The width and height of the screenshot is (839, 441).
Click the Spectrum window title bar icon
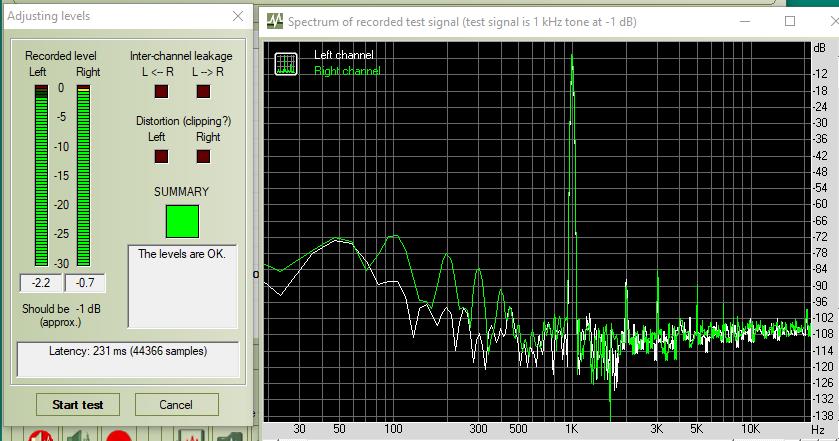tap(274, 21)
